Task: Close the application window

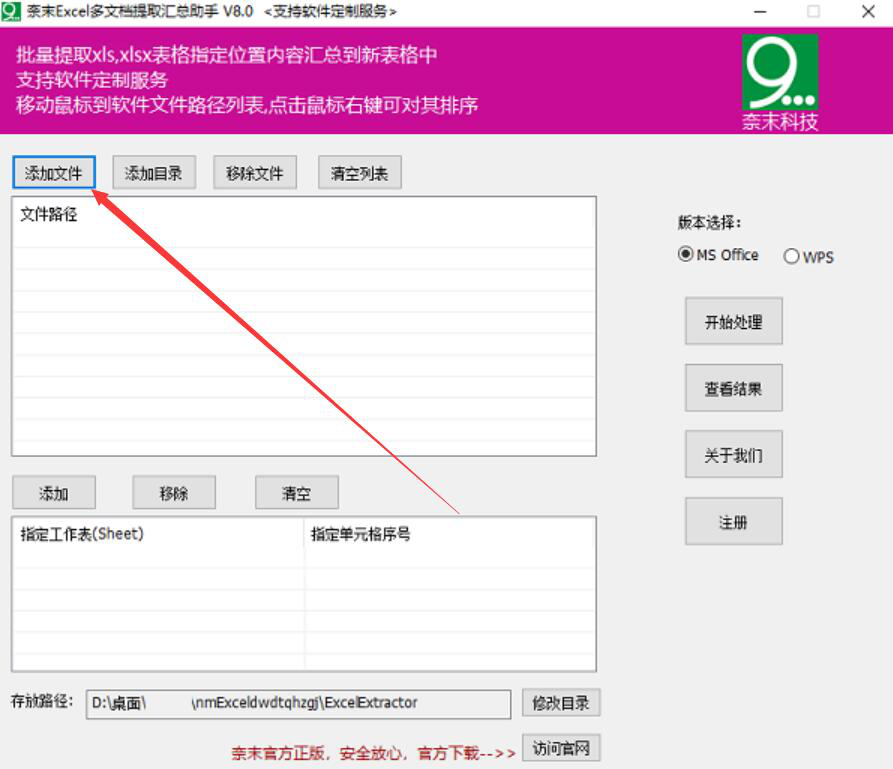Action: 868,11
